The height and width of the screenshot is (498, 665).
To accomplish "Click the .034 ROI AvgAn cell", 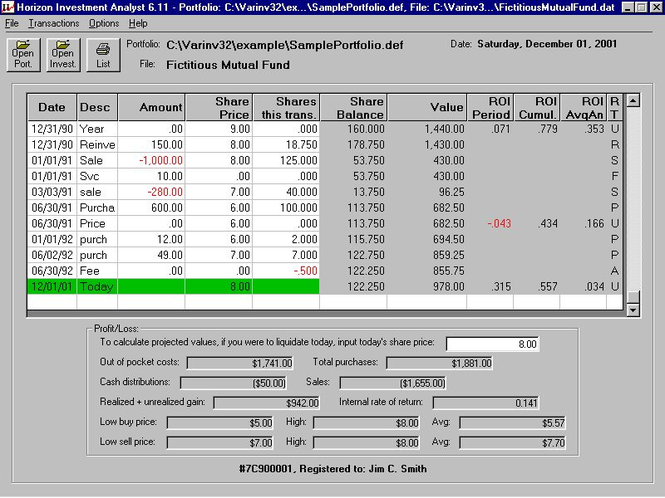I will pos(584,287).
